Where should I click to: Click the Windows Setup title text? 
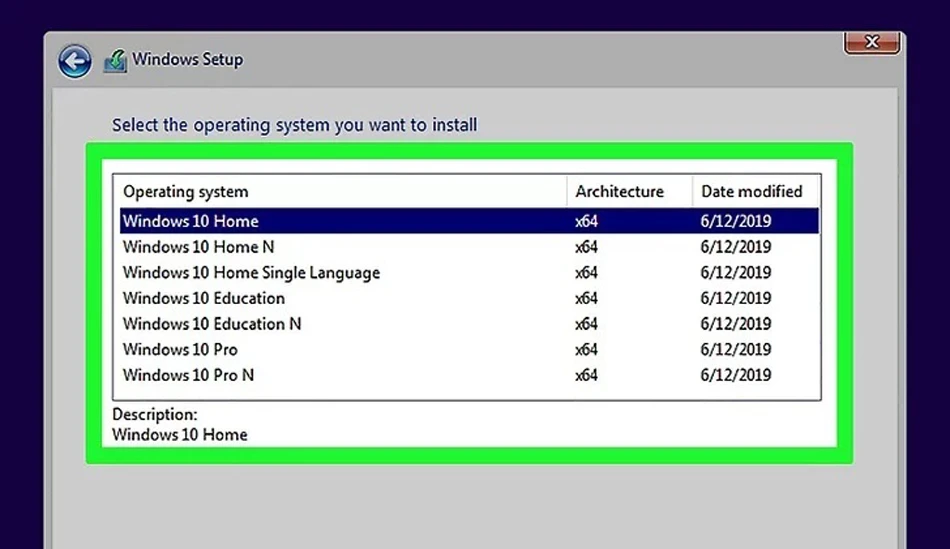pos(188,59)
